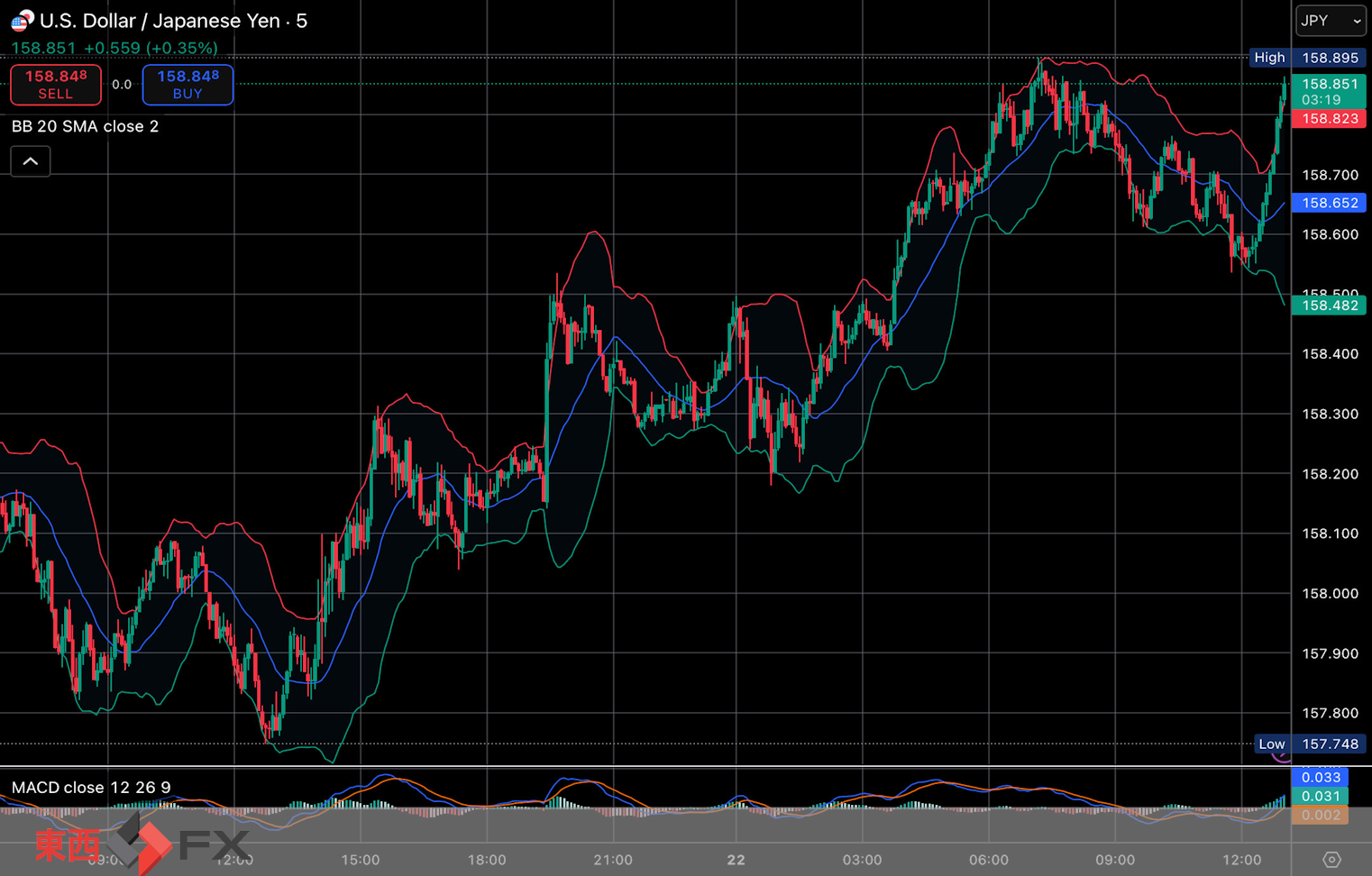Viewport: 1372px width, 876px height.
Task: Click the 0.0 spread value
Action: [x=122, y=85]
